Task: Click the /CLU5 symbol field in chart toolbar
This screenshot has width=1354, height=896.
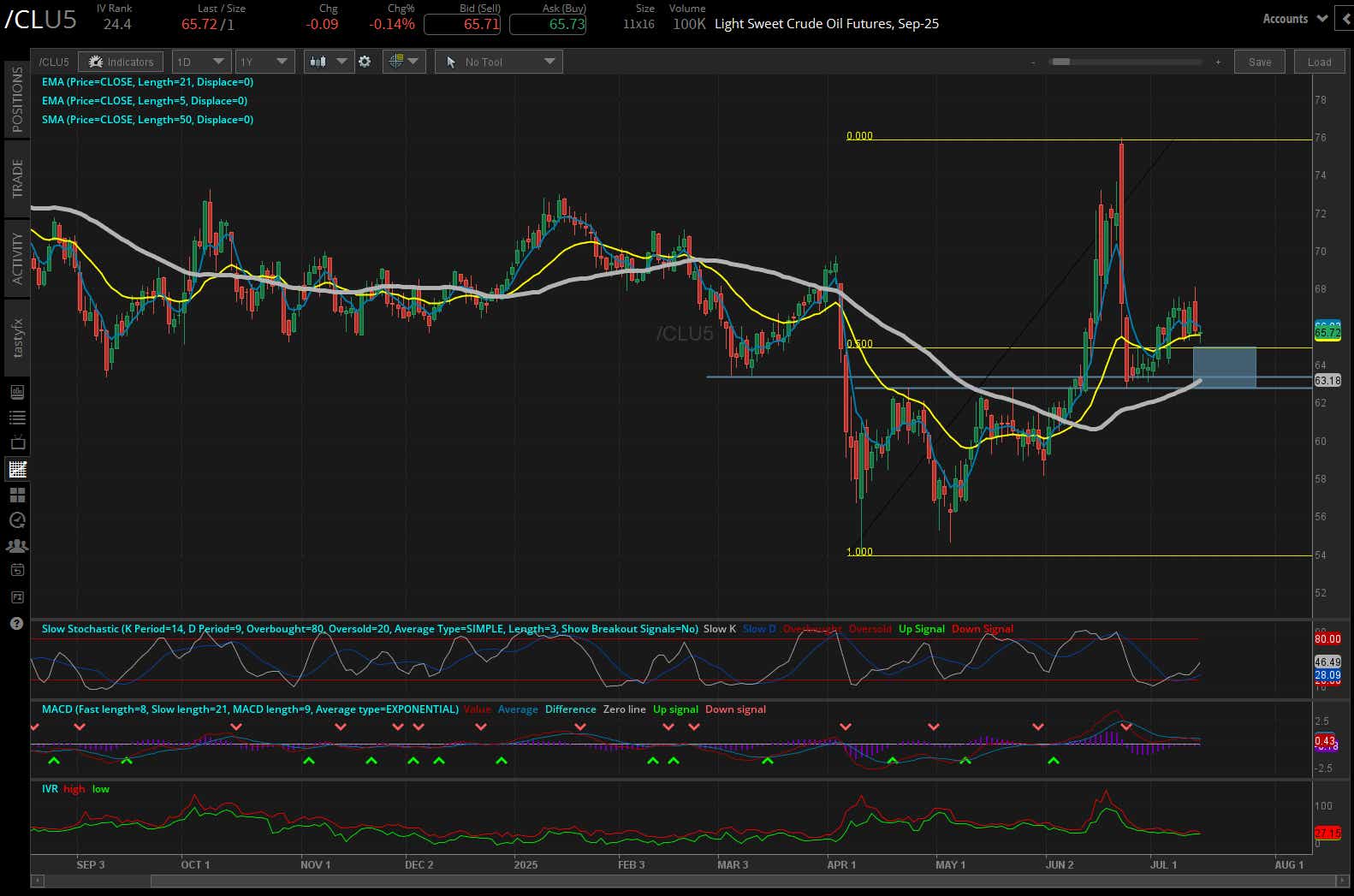Action: [54, 62]
